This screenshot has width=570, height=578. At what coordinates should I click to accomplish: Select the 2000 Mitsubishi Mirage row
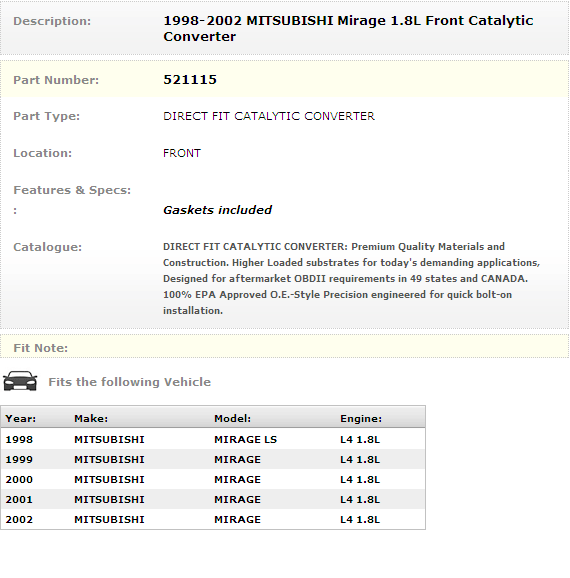(213, 479)
